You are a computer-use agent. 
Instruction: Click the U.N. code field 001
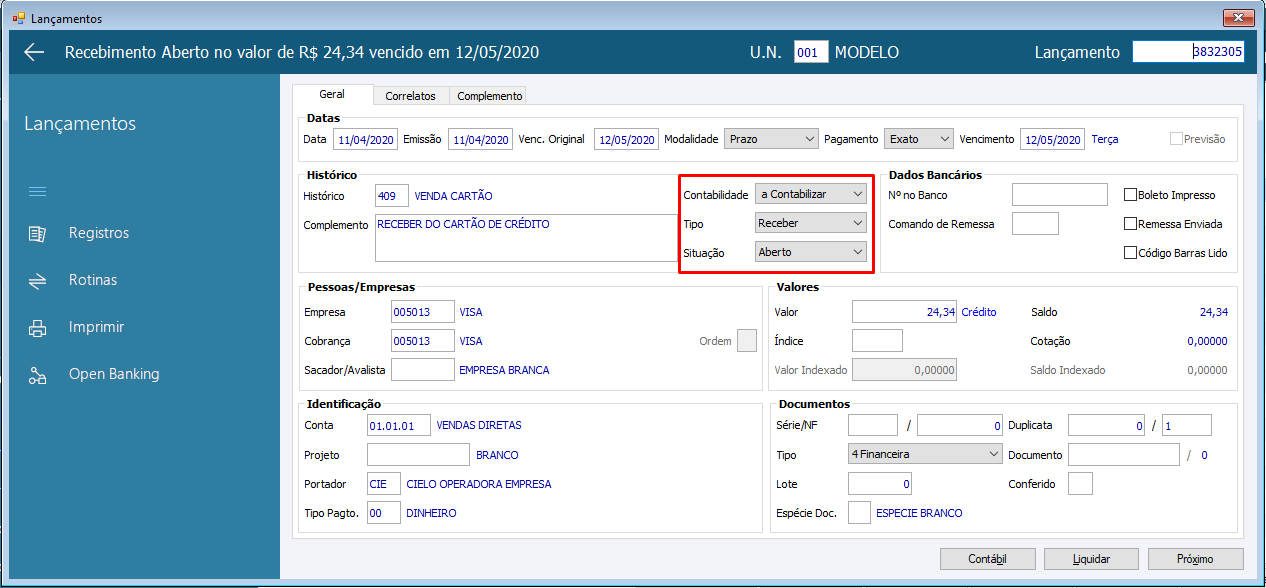[x=811, y=52]
